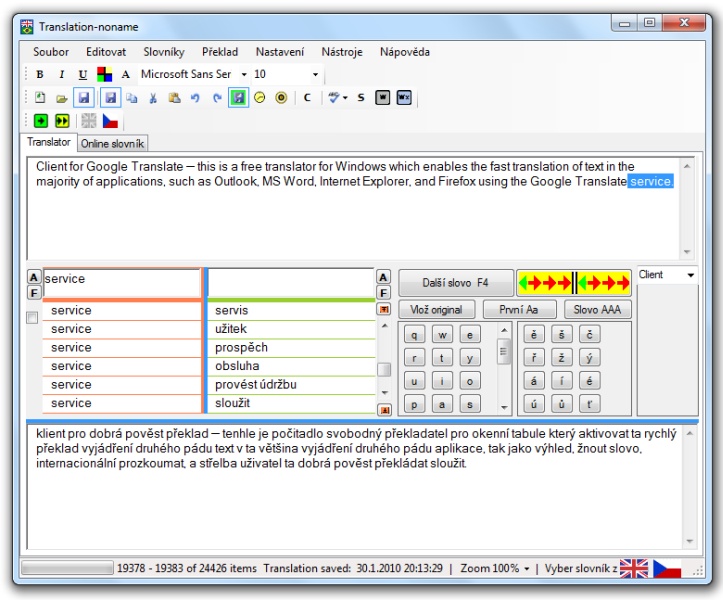The image size is (723, 600).
Task: Click the letter keyboard scrollbar thumb
Action: [x=504, y=351]
